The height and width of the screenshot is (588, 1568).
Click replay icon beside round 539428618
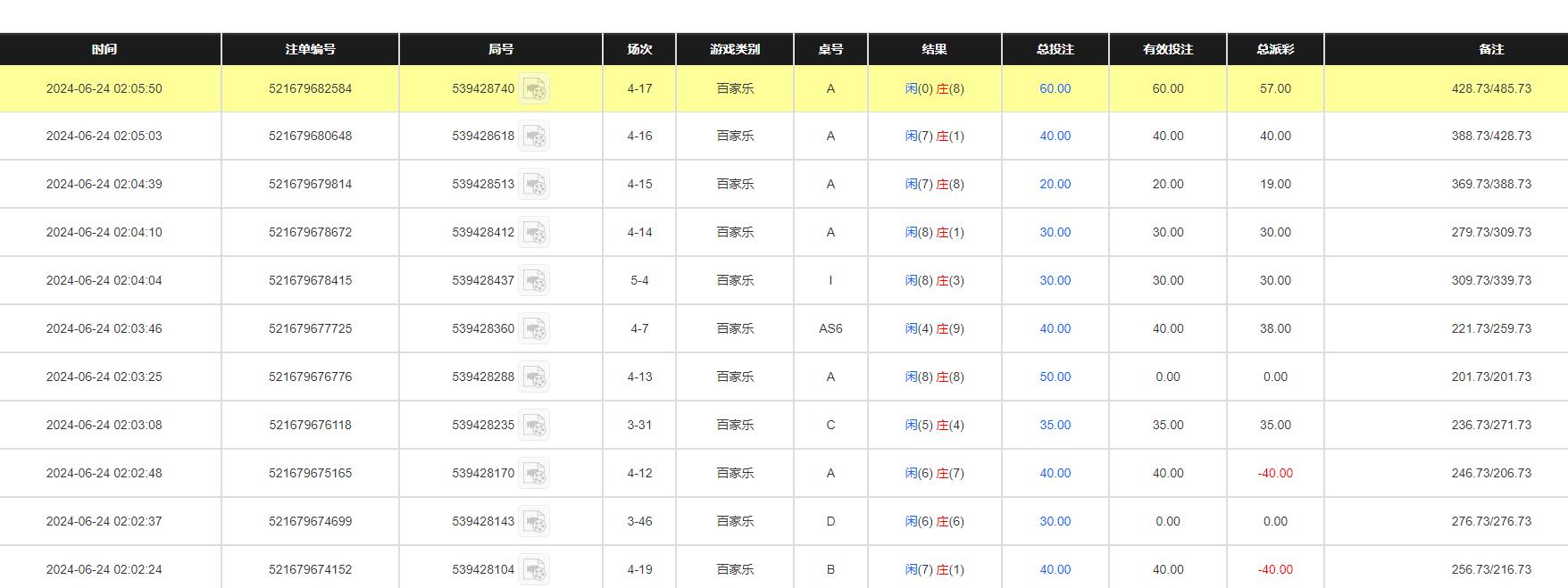534,137
